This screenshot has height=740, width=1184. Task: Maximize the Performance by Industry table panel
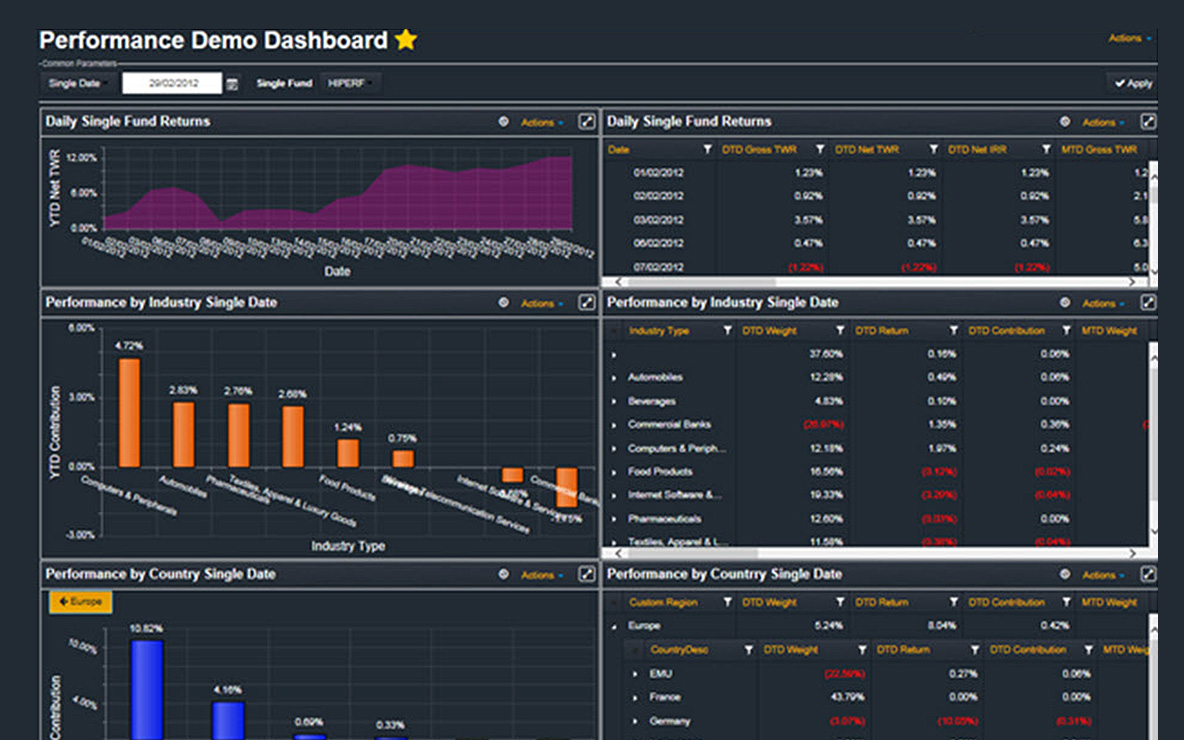coord(1148,303)
